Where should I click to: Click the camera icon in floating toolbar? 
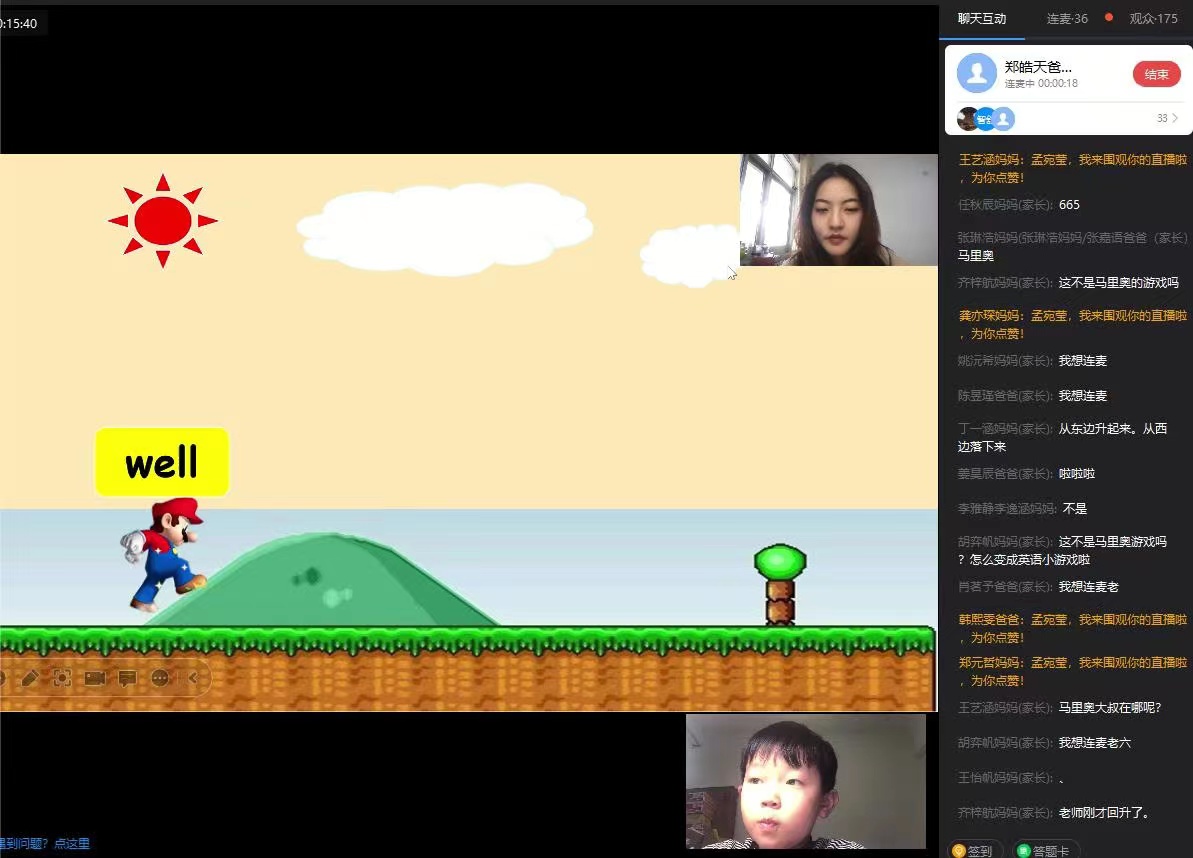coord(95,678)
